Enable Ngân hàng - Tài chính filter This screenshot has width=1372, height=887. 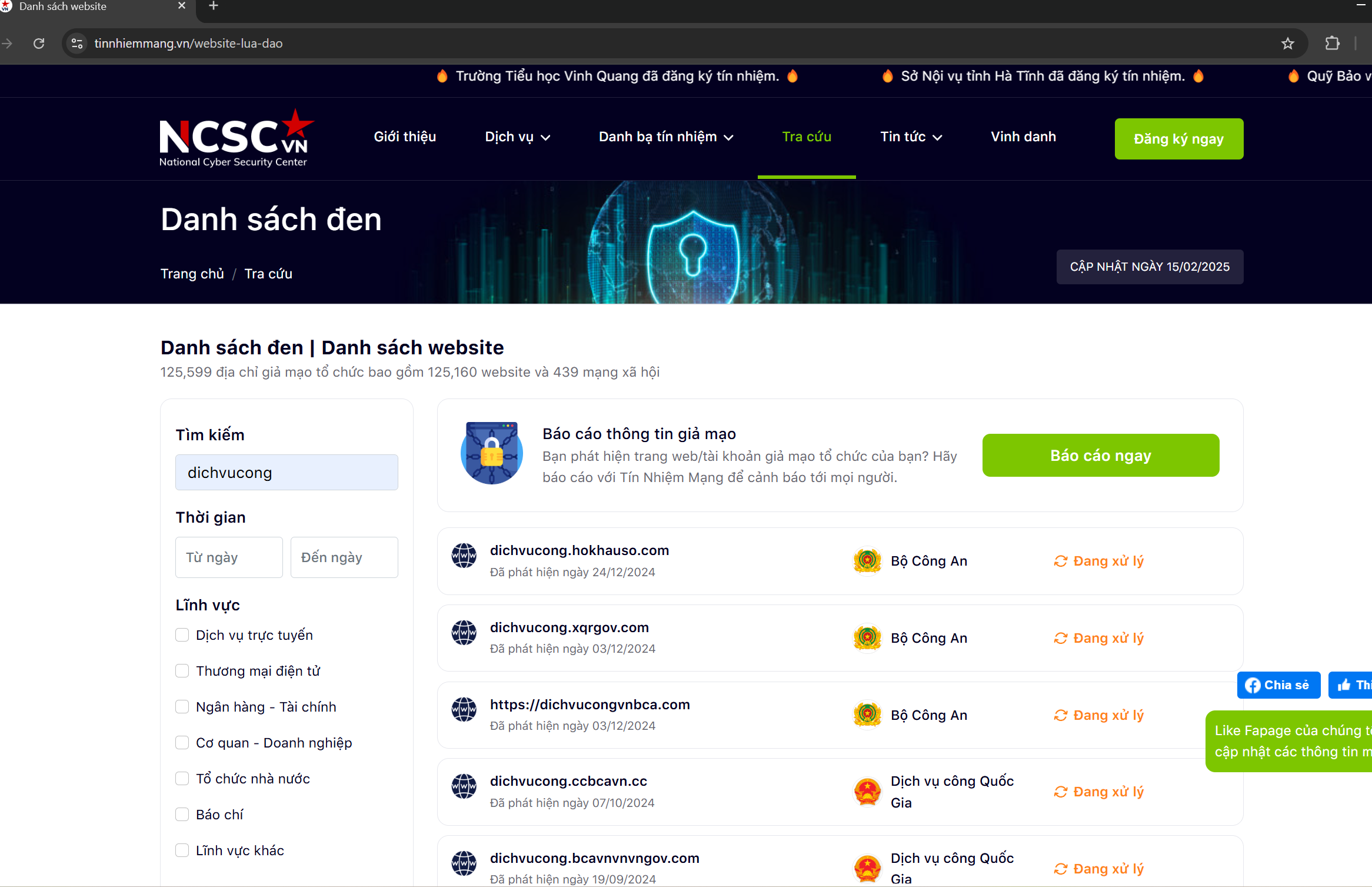click(182, 707)
